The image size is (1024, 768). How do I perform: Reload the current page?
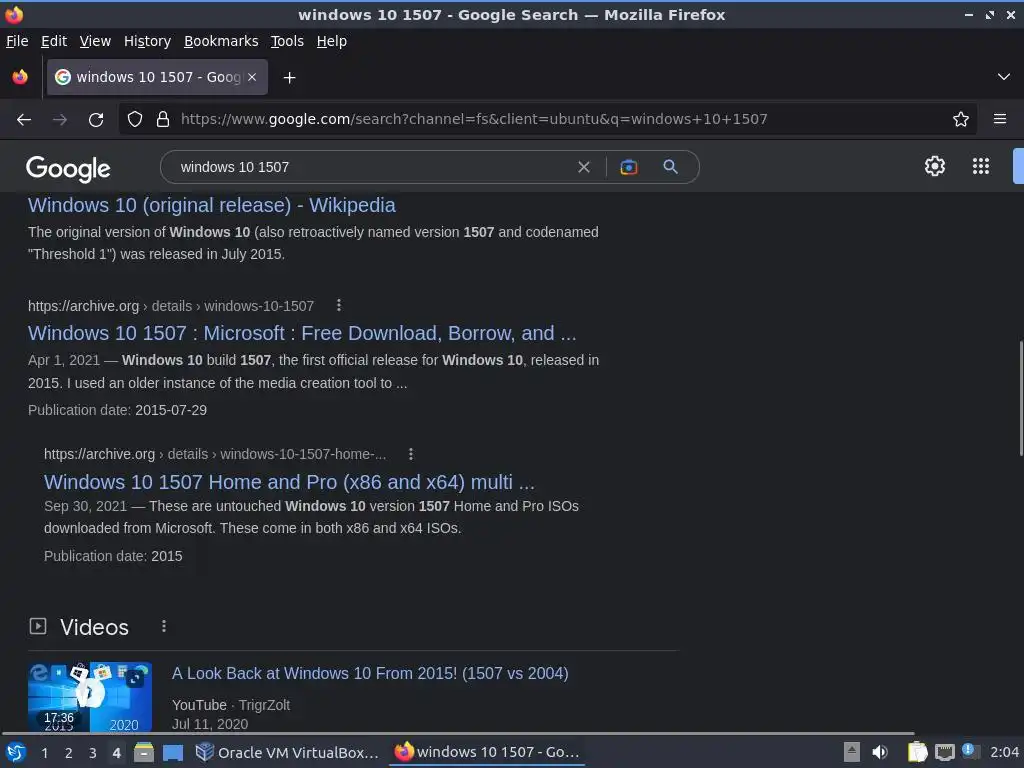click(96, 120)
